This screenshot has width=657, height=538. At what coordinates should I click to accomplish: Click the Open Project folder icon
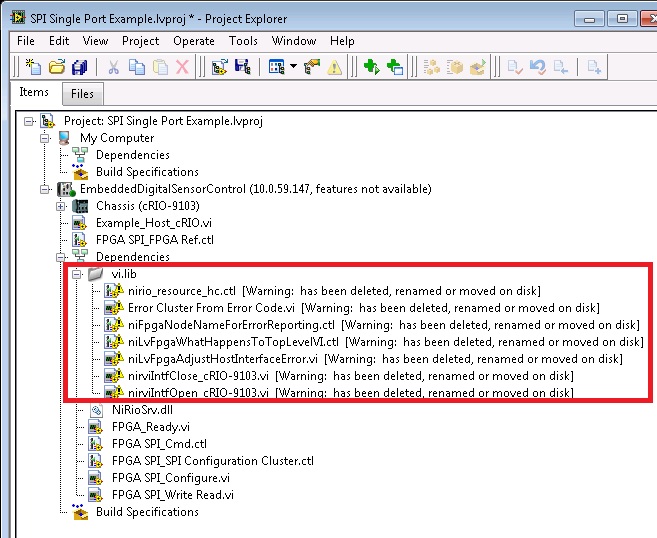click(57, 67)
